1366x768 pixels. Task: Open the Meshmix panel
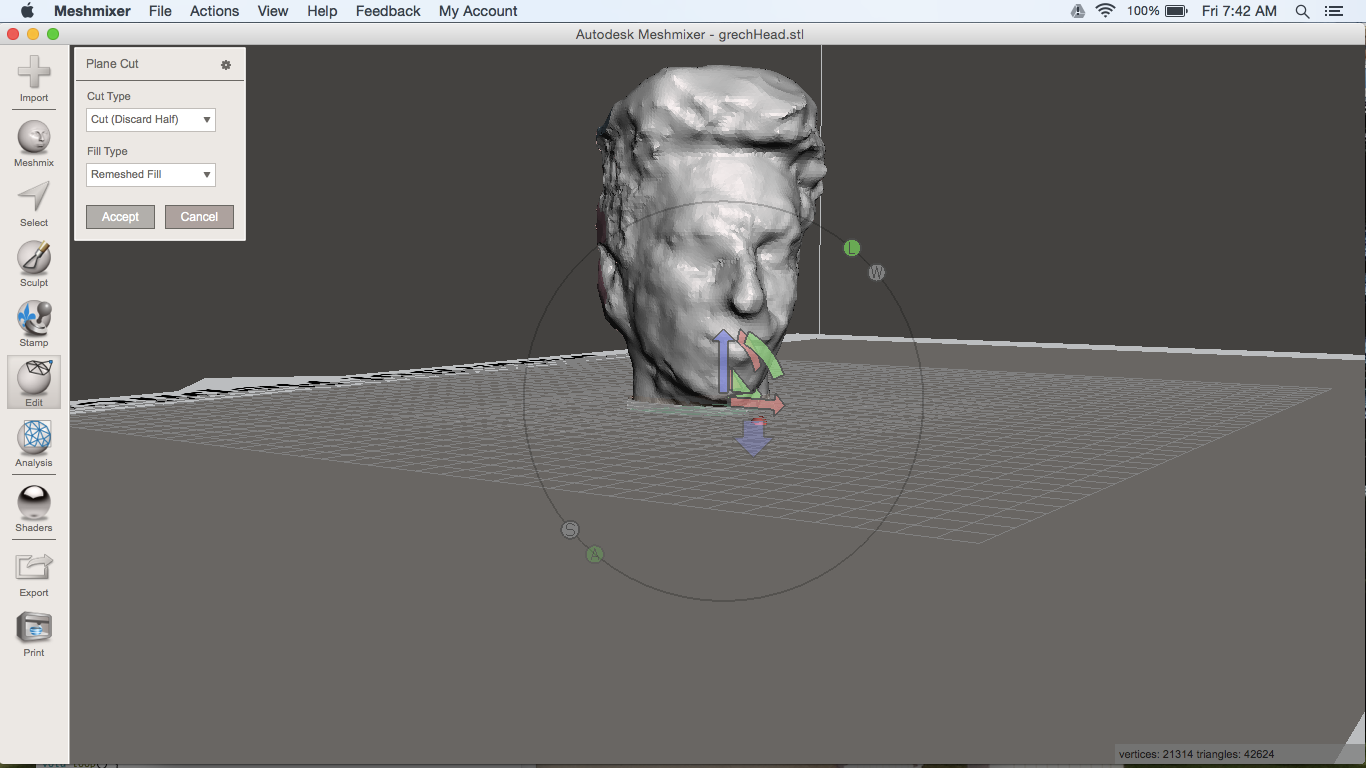click(x=34, y=143)
